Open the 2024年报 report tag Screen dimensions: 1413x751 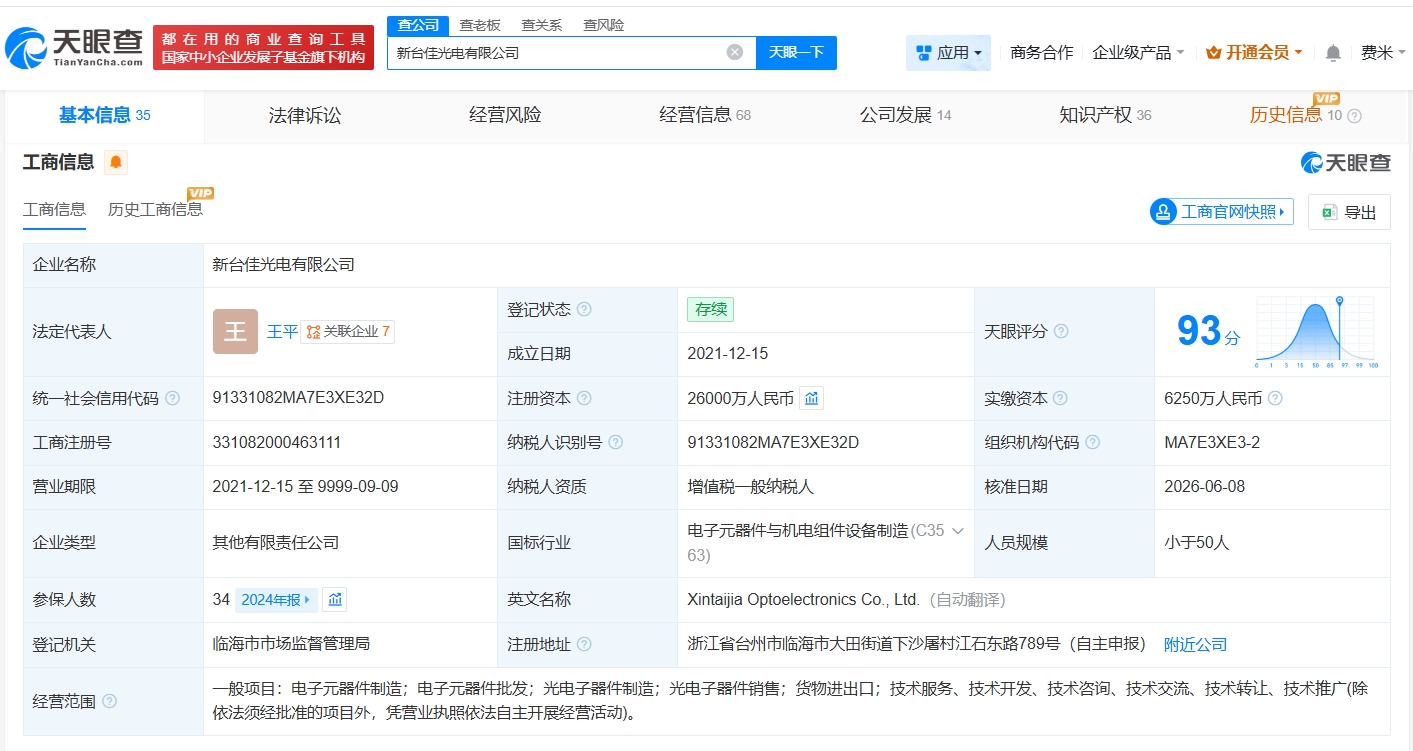tap(276, 600)
